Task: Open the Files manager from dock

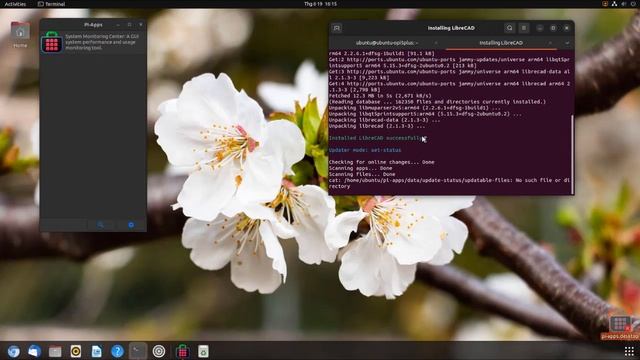Action: coord(55,351)
